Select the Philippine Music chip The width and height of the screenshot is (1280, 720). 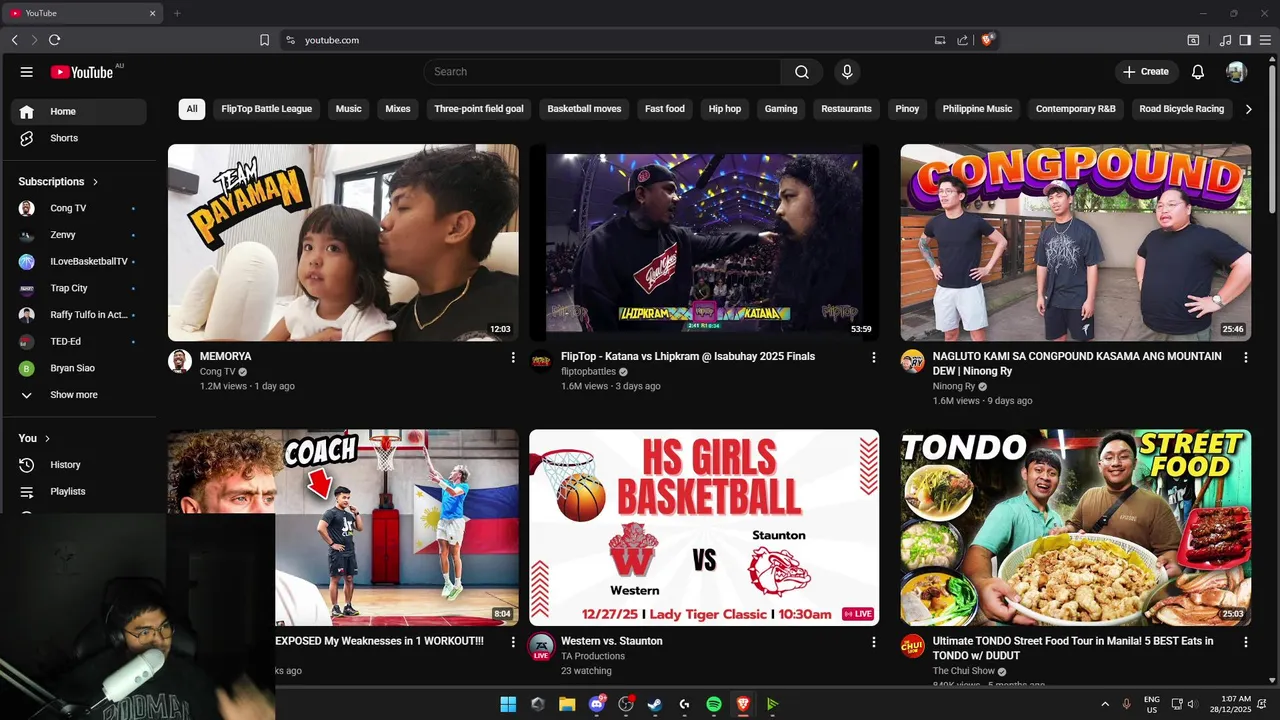point(977,109)
